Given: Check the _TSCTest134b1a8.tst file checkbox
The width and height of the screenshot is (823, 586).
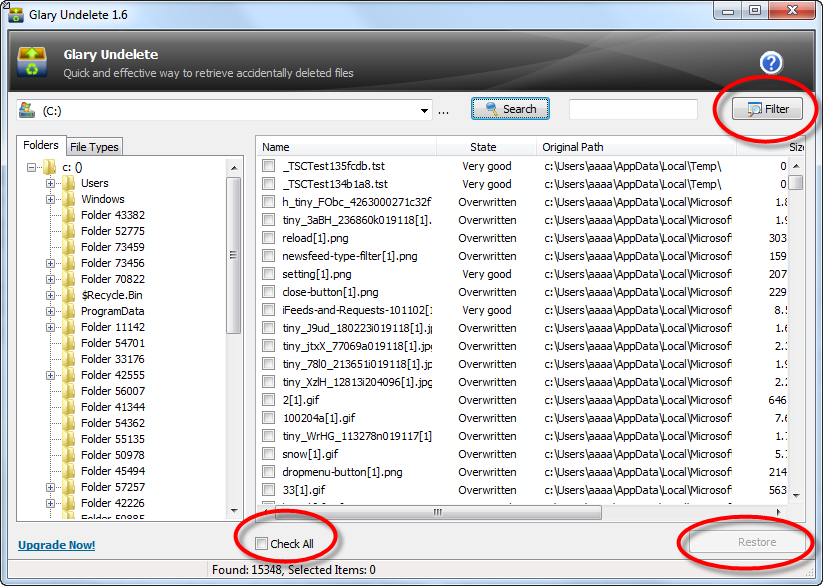Looking at the screenshot, I should click(268, 184).
